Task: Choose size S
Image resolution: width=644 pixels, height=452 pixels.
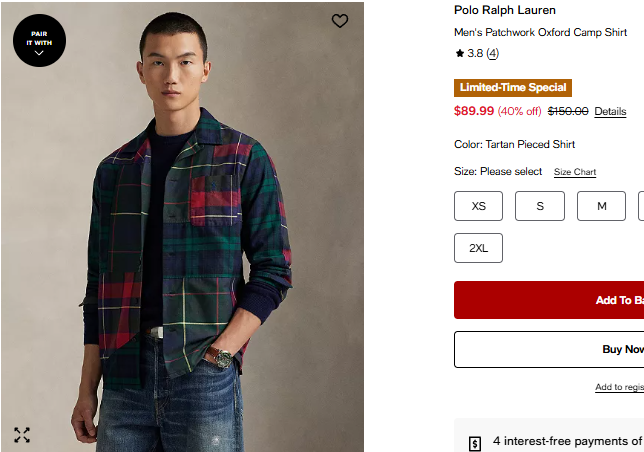Action: click(x=540, y=206)
